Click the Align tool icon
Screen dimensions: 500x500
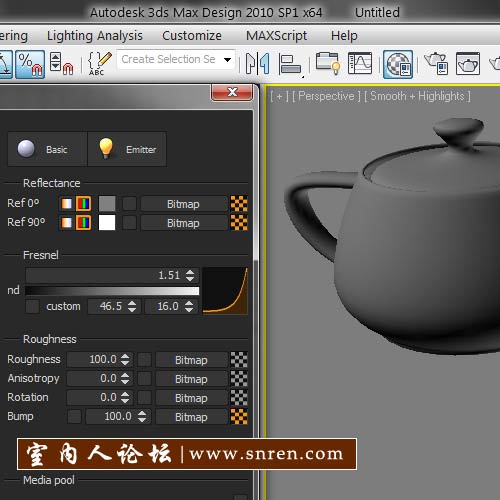pos(290,64)
